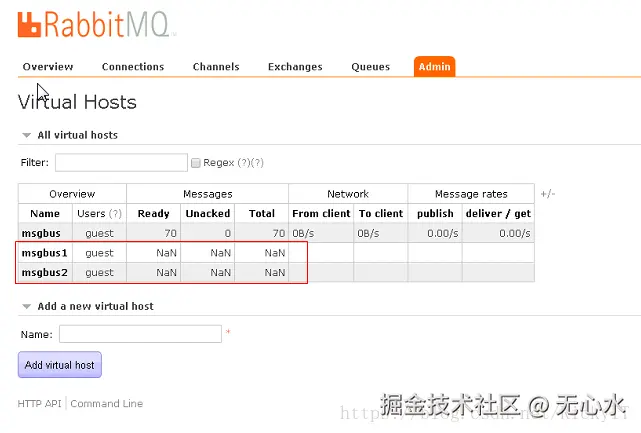
Task: Sort by From client column
Action: [x=321, y=213]
